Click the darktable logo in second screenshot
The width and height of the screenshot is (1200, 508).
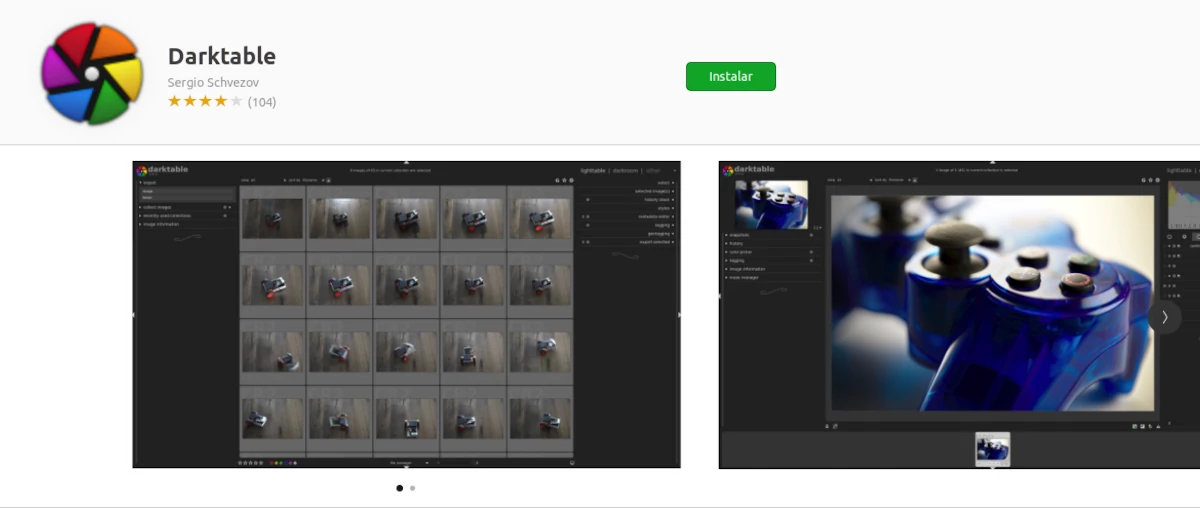tap(748, 170)
